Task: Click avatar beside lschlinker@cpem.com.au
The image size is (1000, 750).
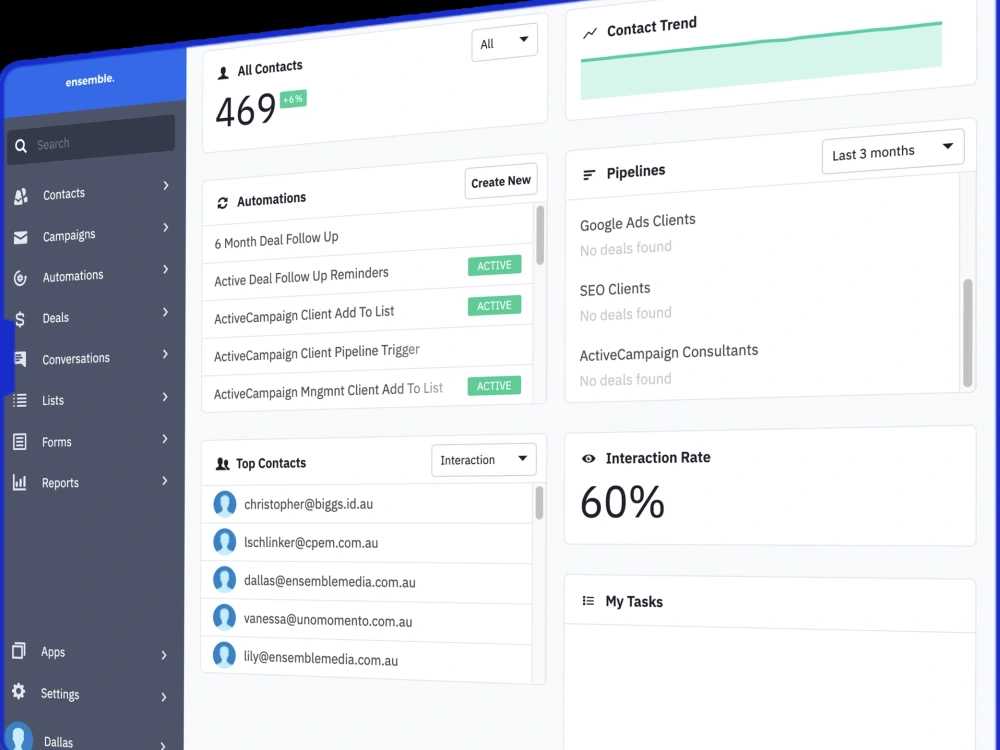Action: click(x=224, y=541)
